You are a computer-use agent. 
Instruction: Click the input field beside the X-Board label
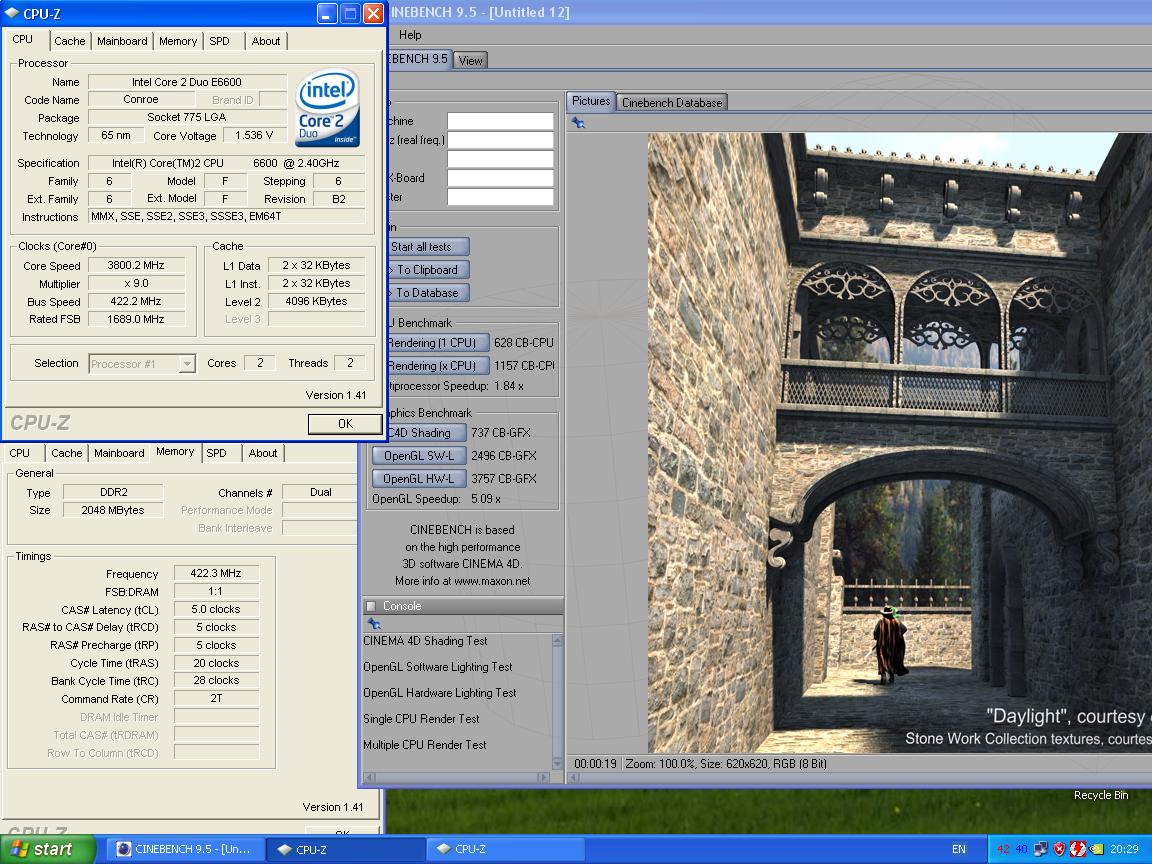click(x=500, y=178)
